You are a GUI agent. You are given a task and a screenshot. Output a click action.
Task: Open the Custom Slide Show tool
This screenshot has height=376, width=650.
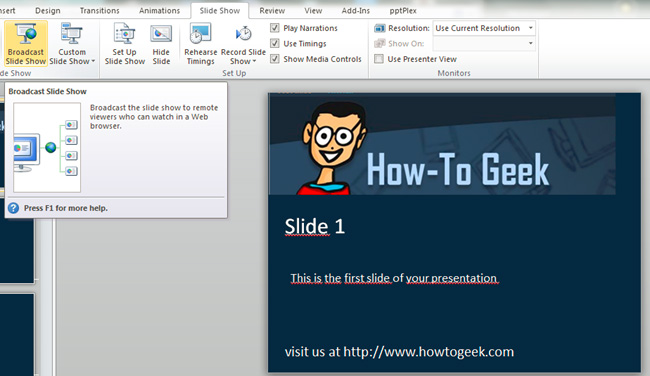[72, 44]
